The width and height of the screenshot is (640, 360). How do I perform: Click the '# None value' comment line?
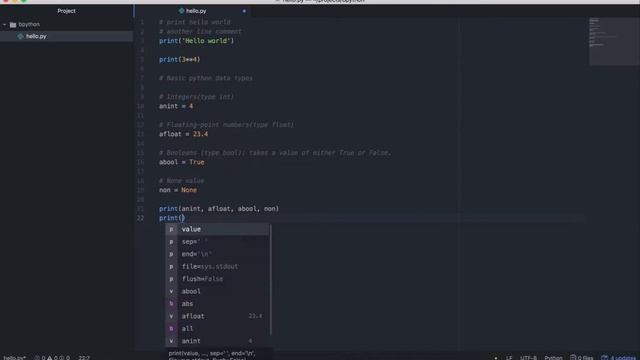[x=182, y=181]
